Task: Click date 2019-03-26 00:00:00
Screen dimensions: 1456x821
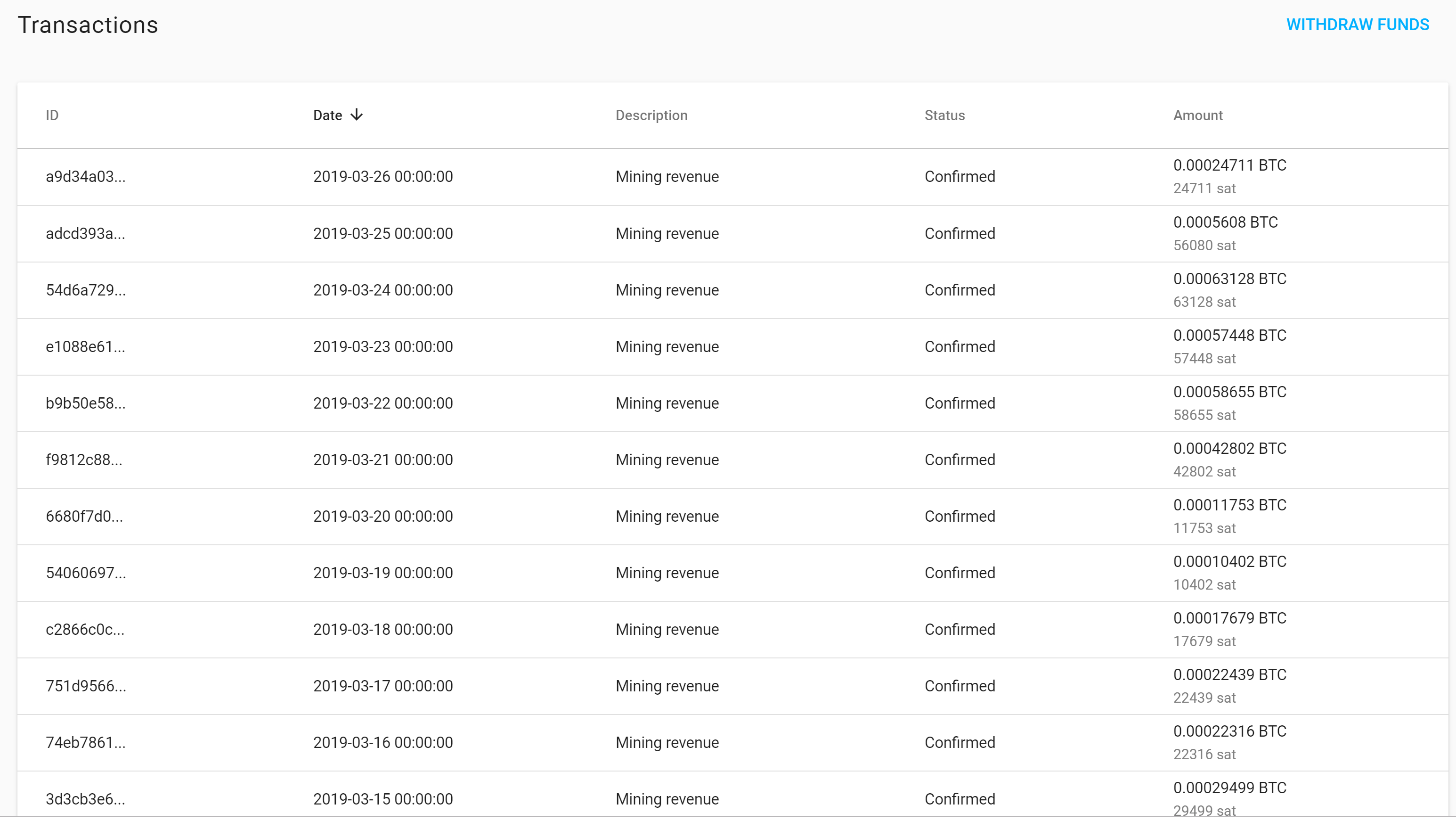Action: point(382,177)
